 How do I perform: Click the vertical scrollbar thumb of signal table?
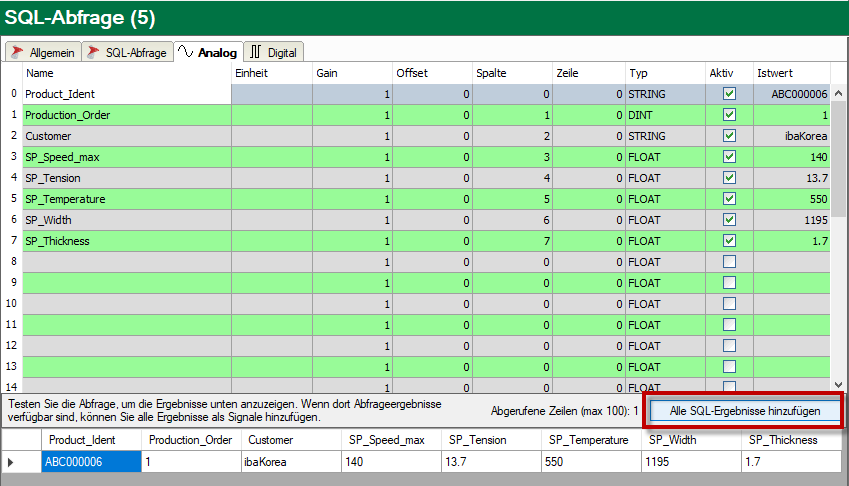[839, 158]
